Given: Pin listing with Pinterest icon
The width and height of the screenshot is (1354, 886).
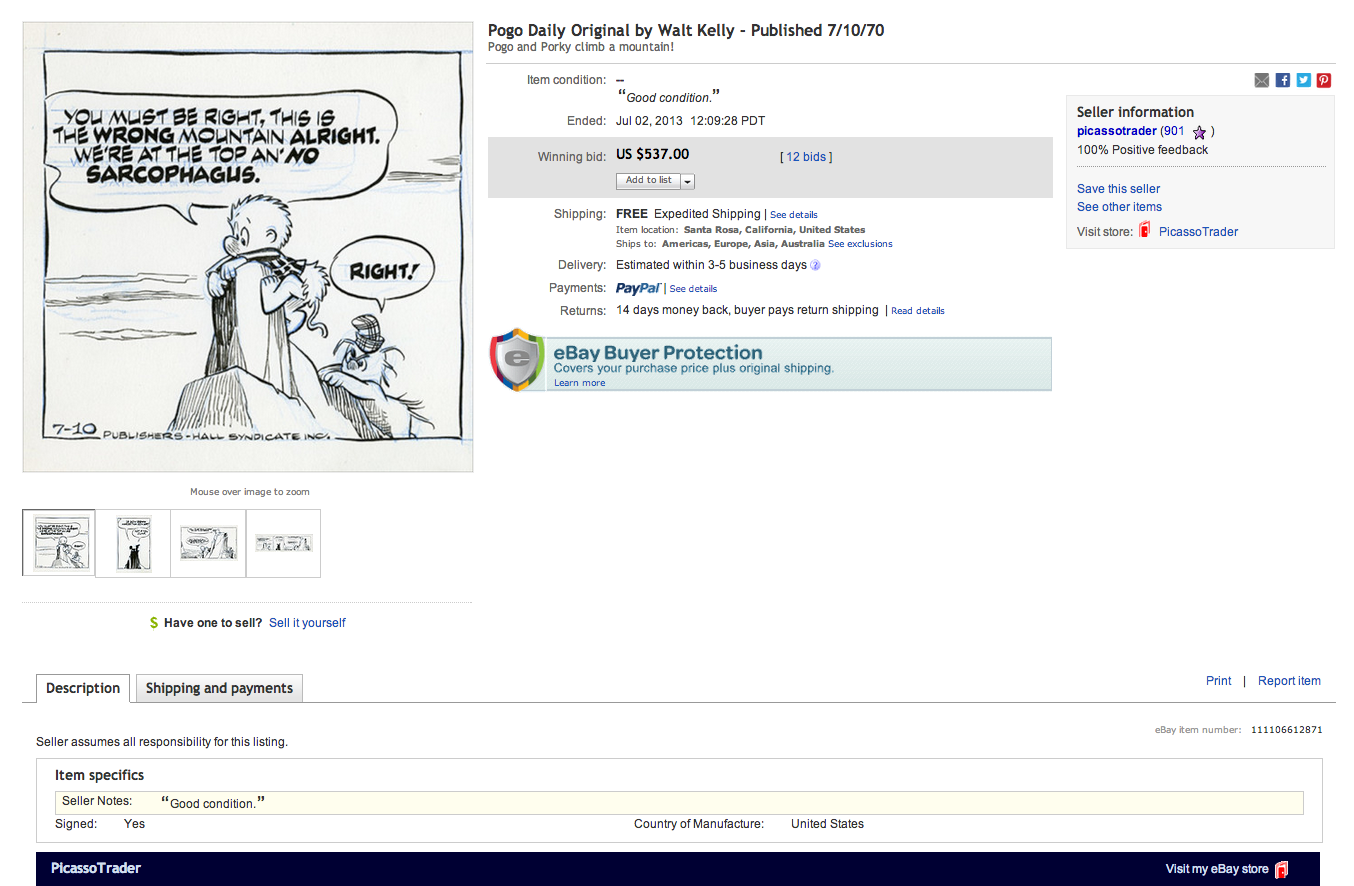Looking at the screenshot, I should pos(1324,80).
